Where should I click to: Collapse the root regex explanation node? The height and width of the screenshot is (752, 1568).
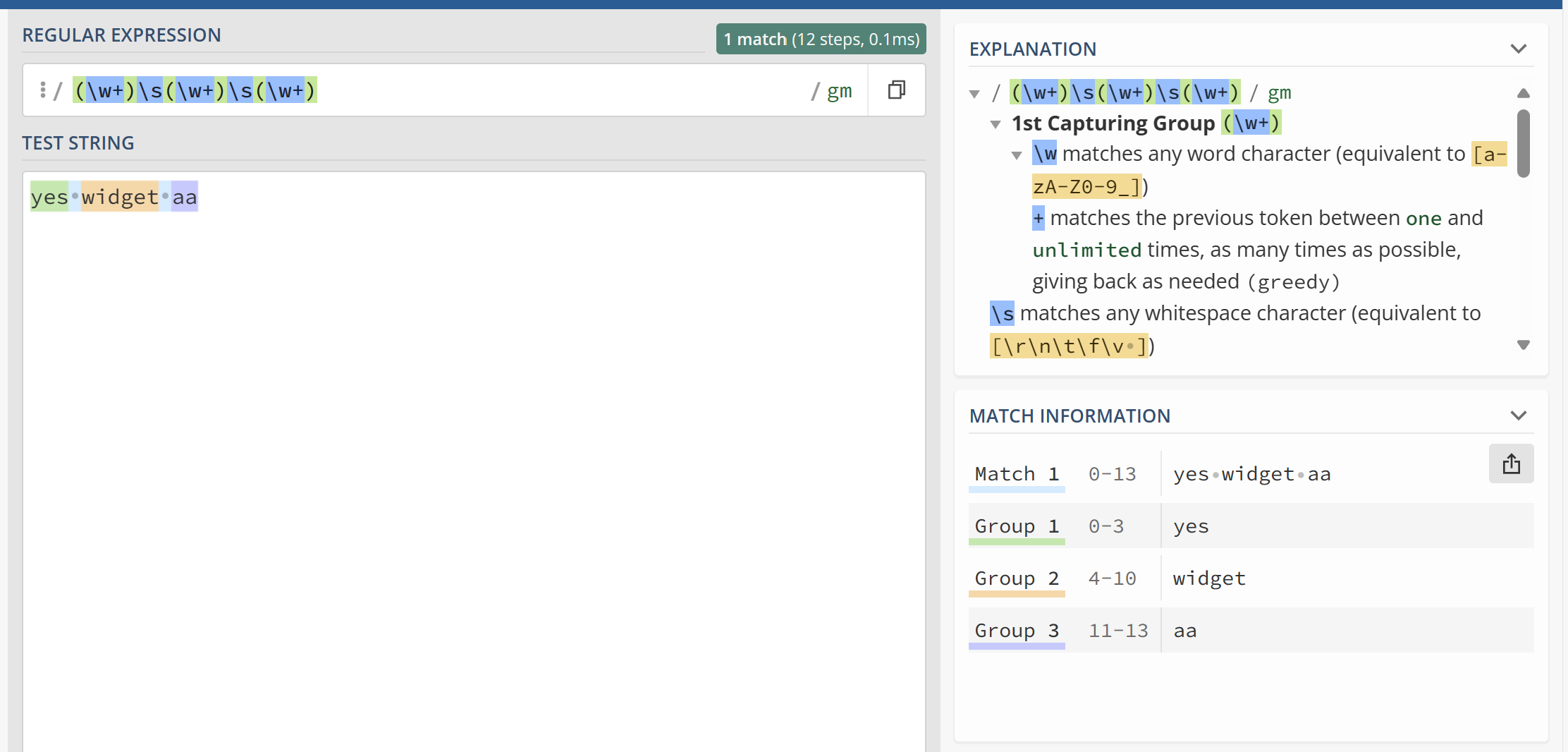coord(975,94)
